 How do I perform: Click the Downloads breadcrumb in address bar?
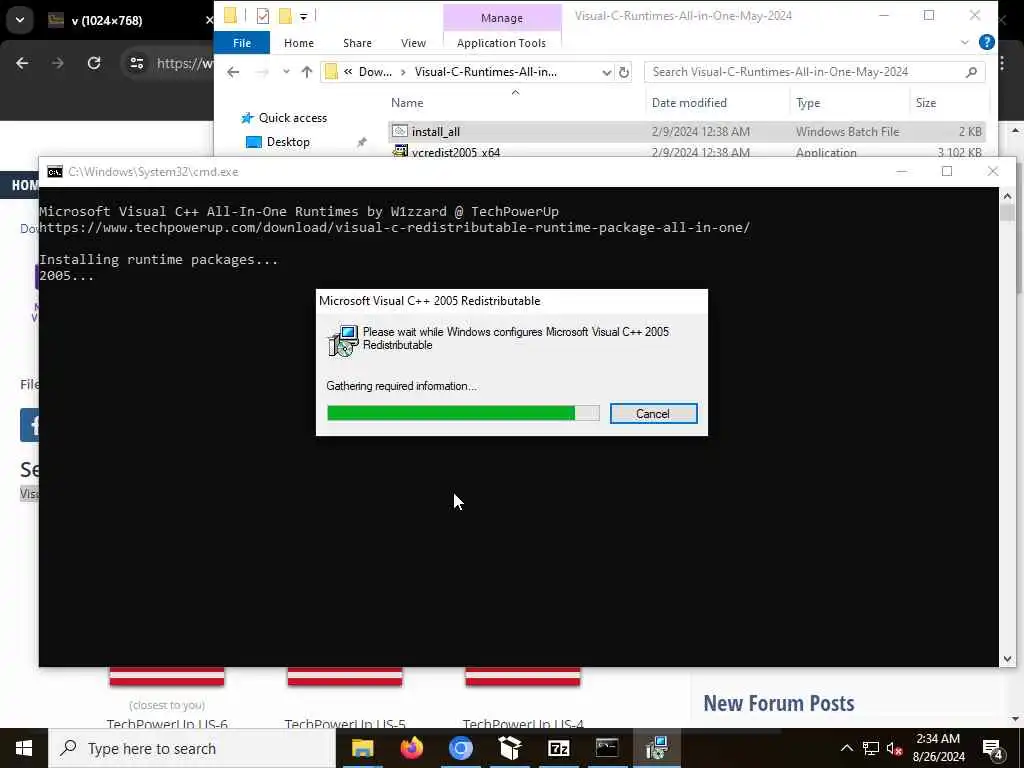point(375,72)
